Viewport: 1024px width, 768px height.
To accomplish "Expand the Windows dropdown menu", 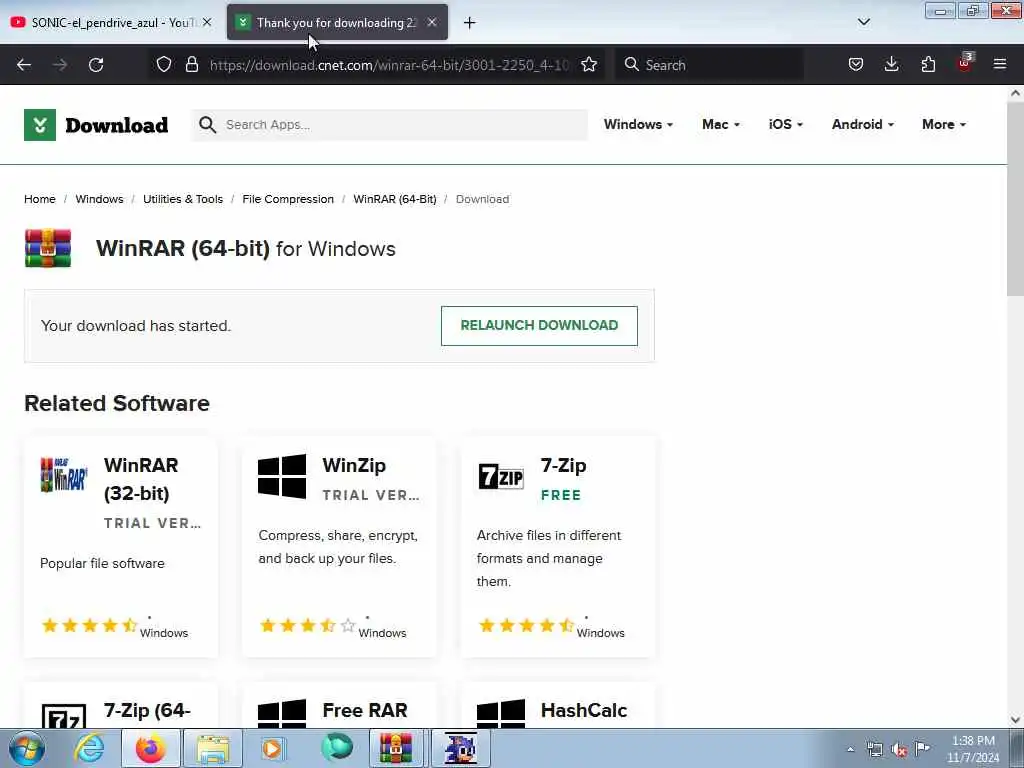I will (x=638, y=124).
